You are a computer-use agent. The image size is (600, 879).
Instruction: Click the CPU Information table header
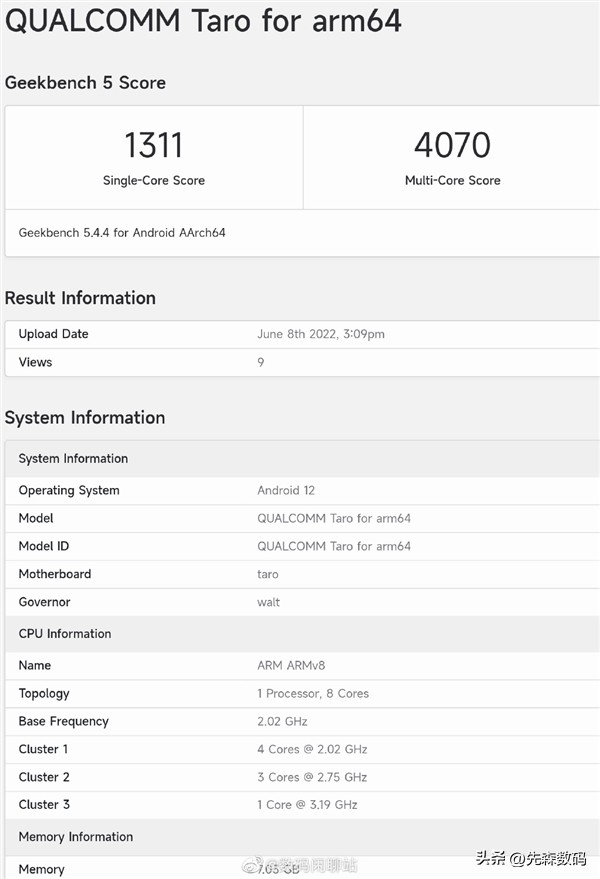tap(65, 634)
